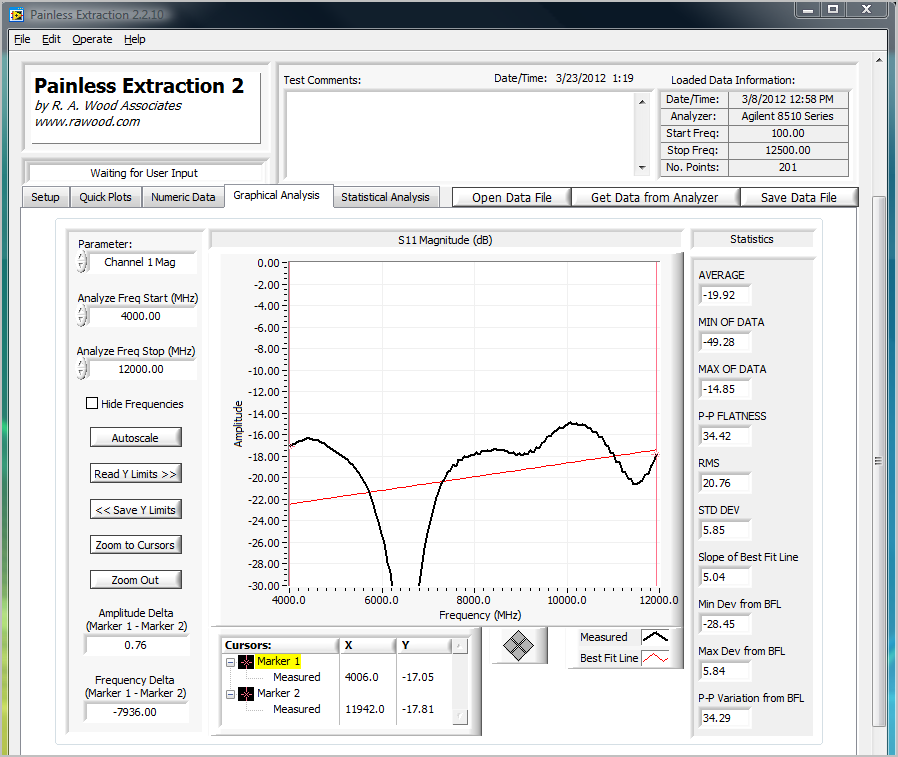Open the File menu
Image resolution: width=898 pixels, height=757 pixels.
coord(22,39)
